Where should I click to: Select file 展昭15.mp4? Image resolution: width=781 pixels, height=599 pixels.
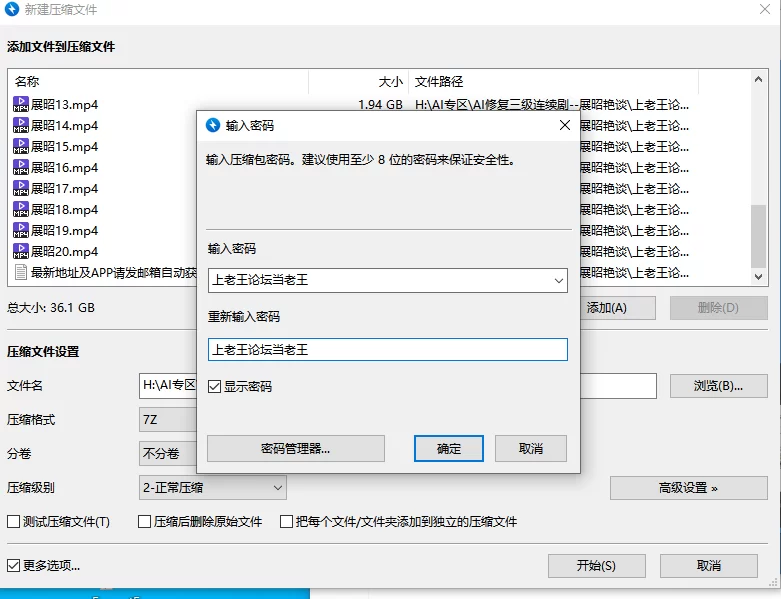[x=64, y=146]
